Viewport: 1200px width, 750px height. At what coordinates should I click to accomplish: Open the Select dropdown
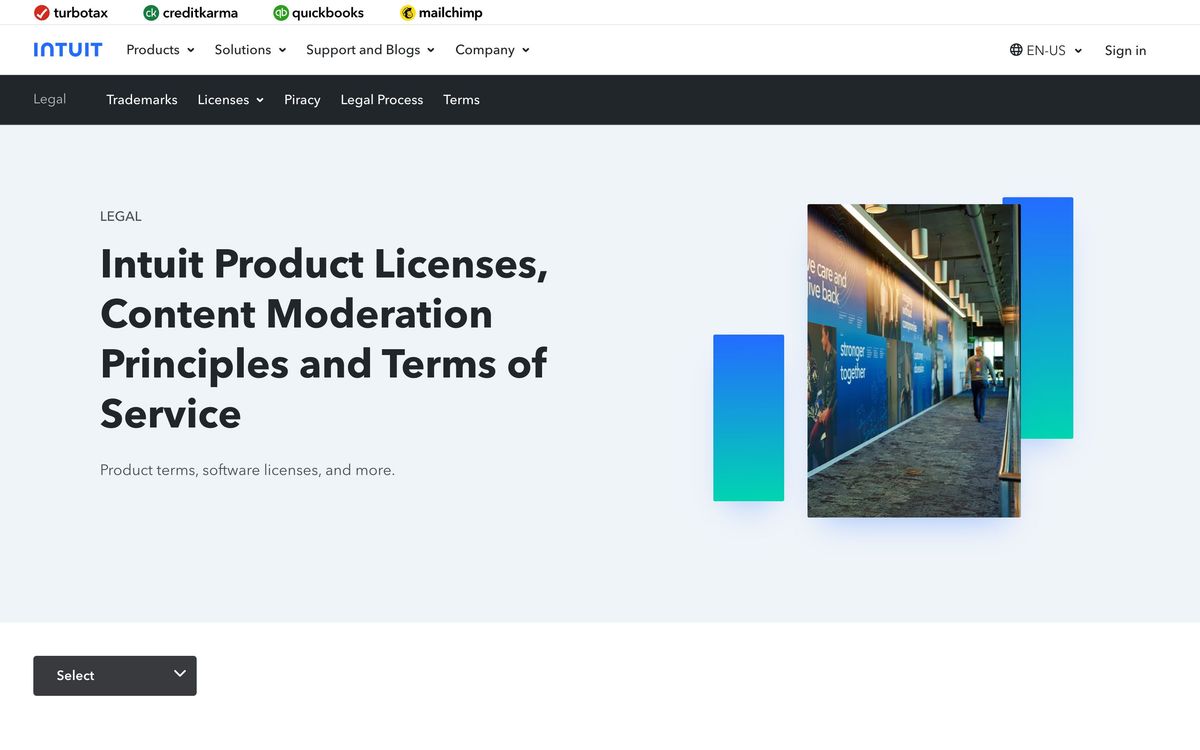pos(115,676)
